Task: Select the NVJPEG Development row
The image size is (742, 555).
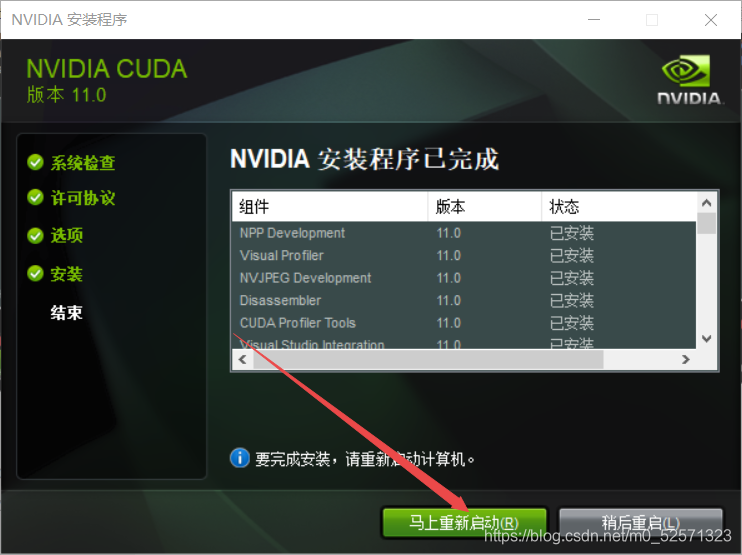Action: (464, 278)
